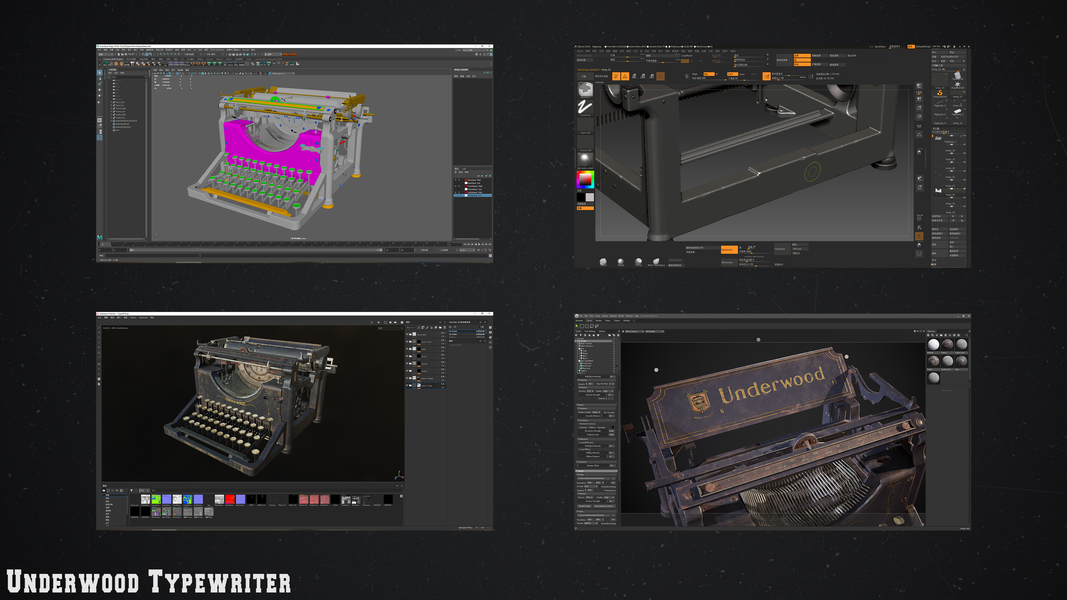Click the orange-outlined gizmo icon in ZBrush
1067x600 pixels.
point(661,76)
